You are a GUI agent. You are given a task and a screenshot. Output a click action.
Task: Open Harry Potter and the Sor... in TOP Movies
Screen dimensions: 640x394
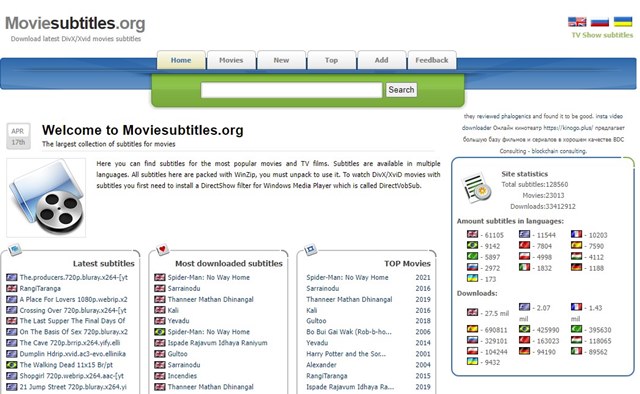(346, 354)
